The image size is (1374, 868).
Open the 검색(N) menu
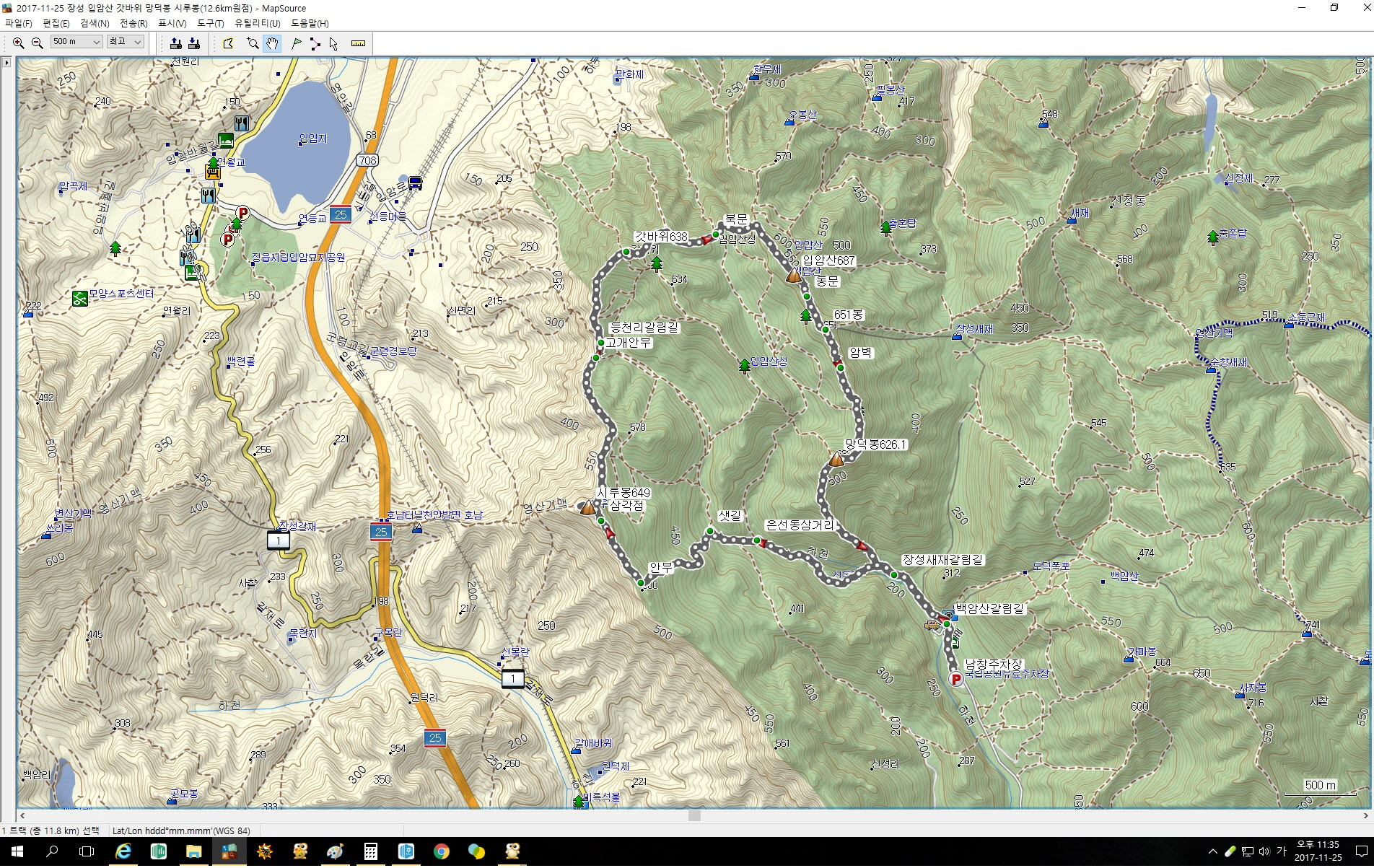click(x=95, y=23)
